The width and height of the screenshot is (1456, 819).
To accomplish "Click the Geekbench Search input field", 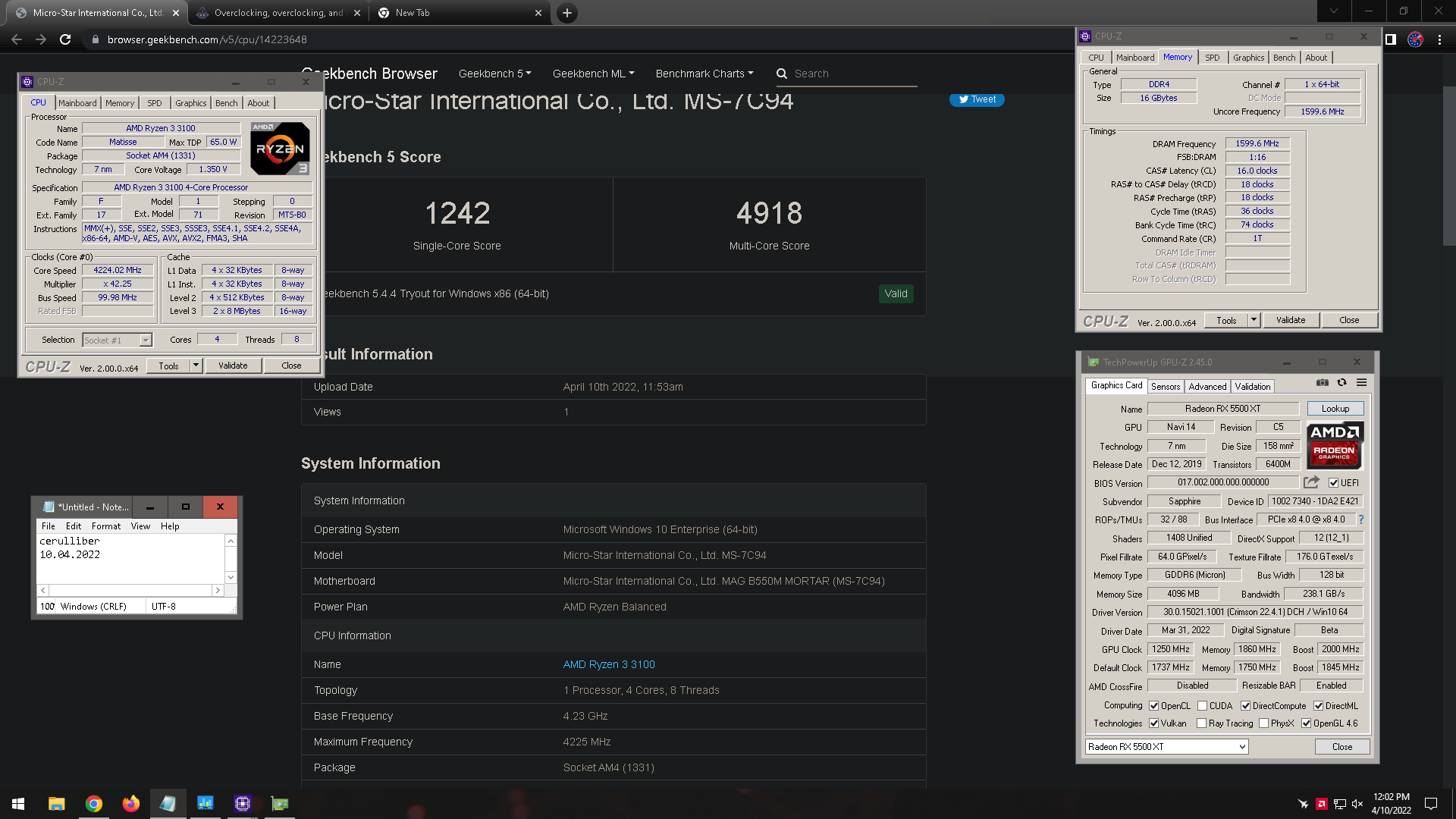I will (855, 74).
